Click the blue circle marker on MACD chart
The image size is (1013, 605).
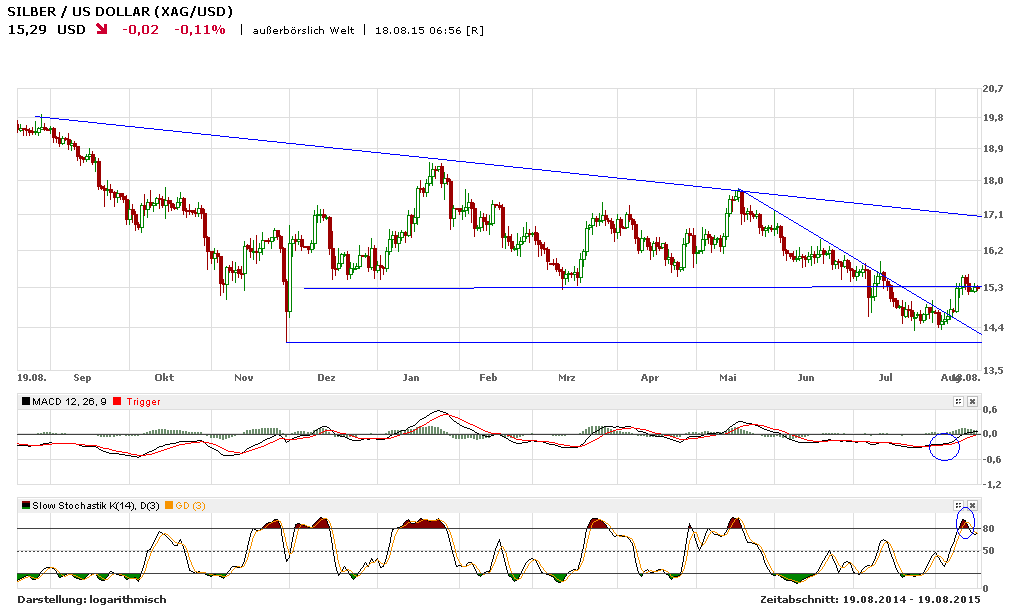coord(944,446)
